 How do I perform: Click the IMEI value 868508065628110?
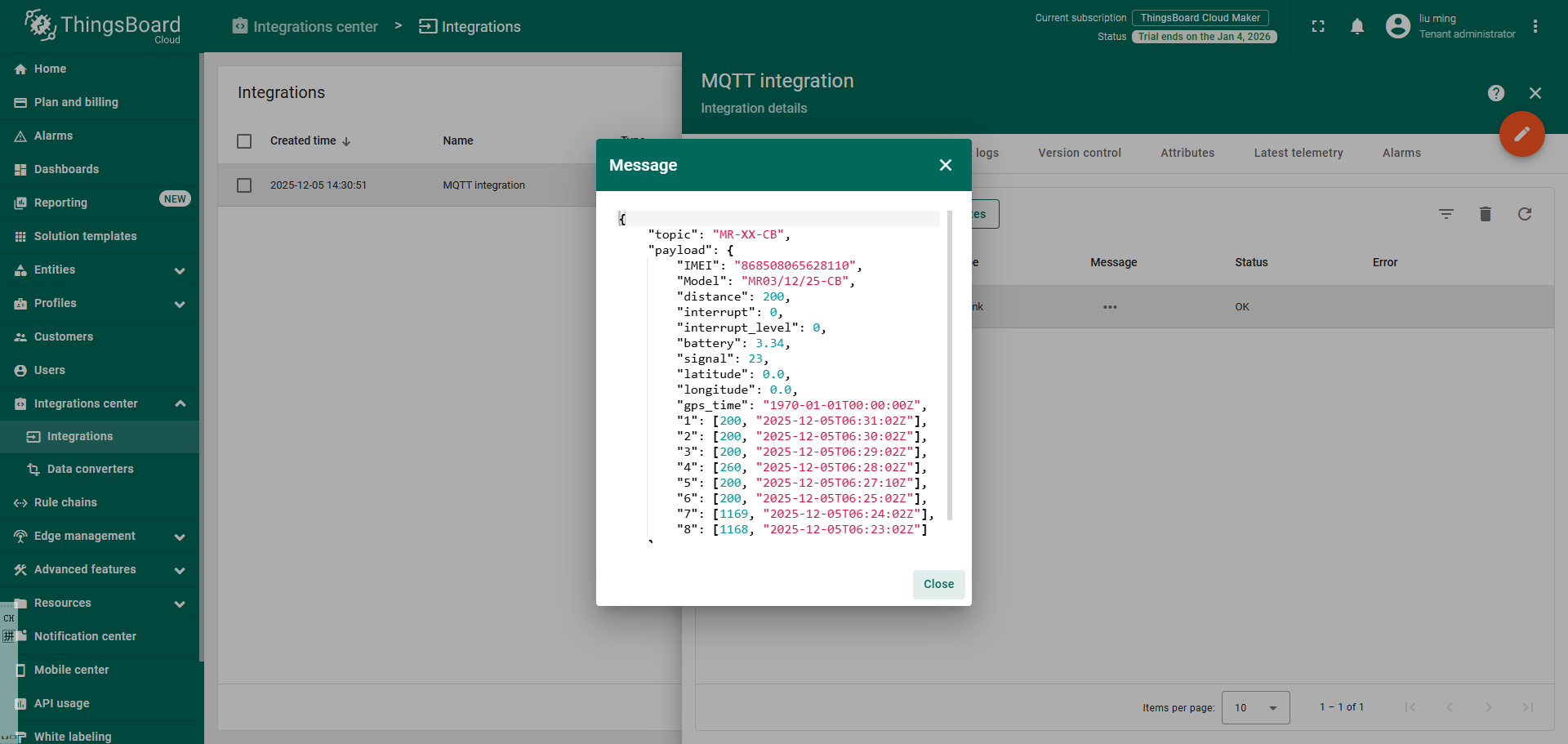[795, 266]
